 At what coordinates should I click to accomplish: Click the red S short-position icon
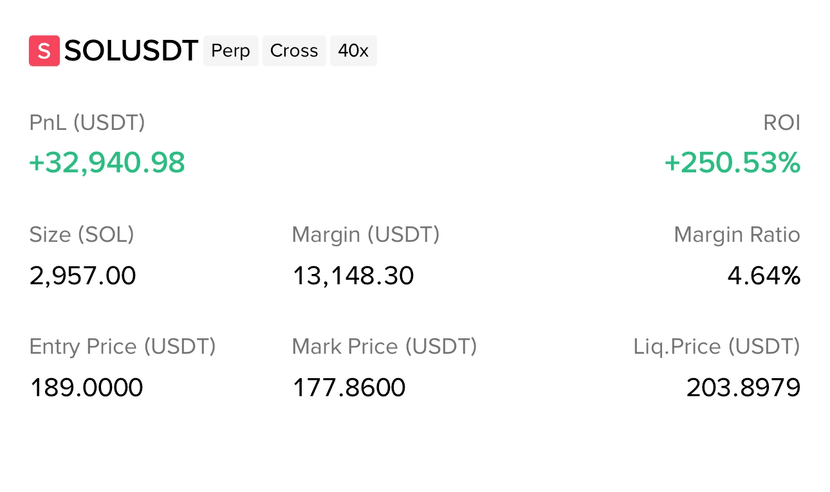(44, 51)
